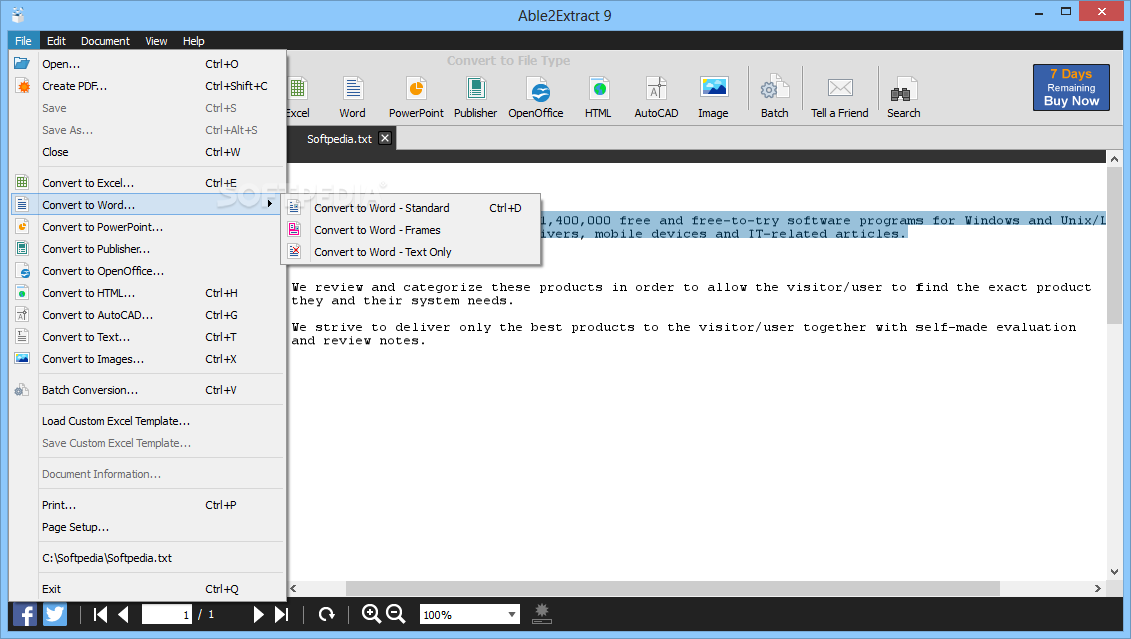The height and width of the screenshot is (639, 1131).
Task: Click the Able2Extract title bar app icon
Action: point(18,14)
